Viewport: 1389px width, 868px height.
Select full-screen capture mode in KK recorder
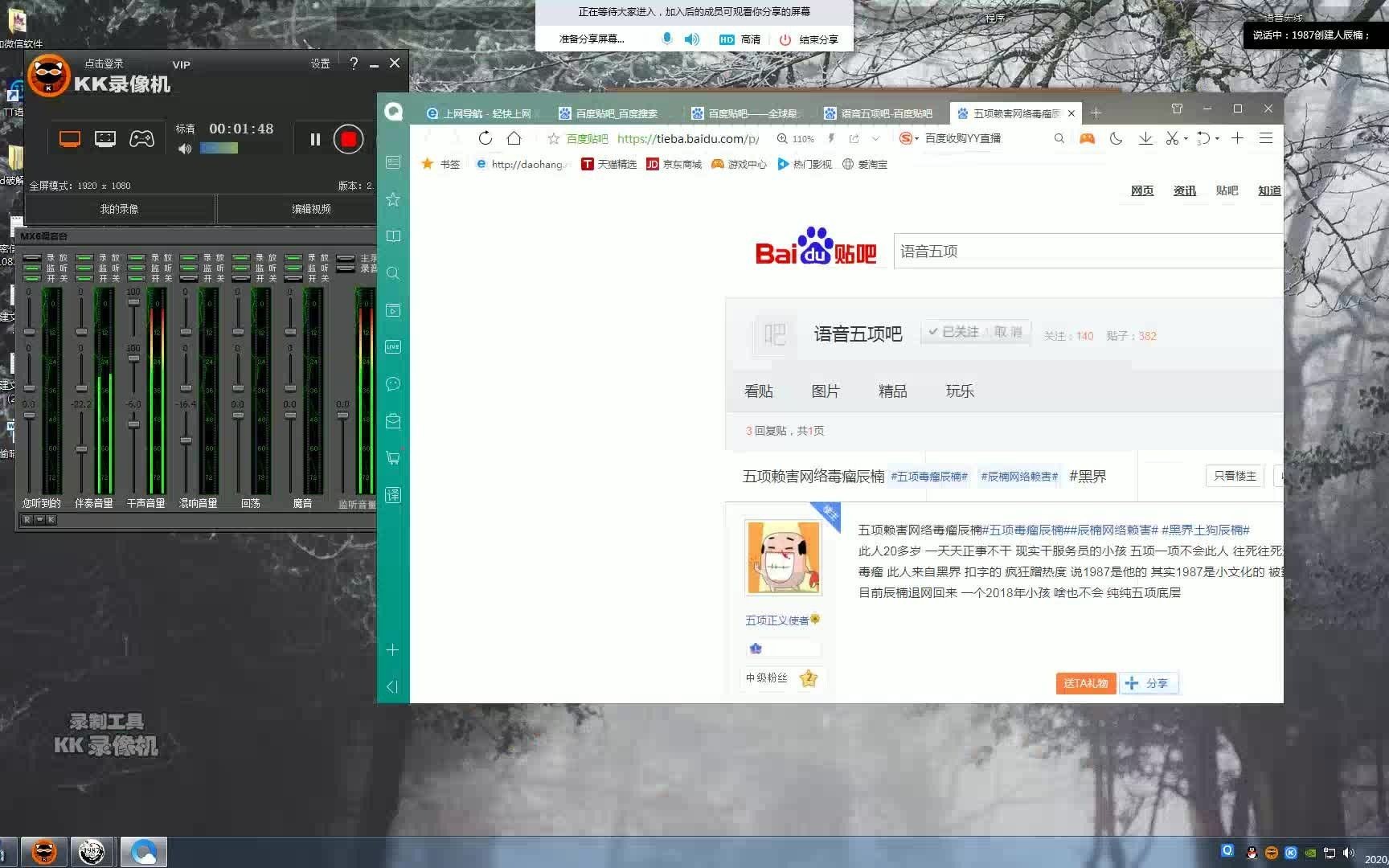tap(70, 139)
